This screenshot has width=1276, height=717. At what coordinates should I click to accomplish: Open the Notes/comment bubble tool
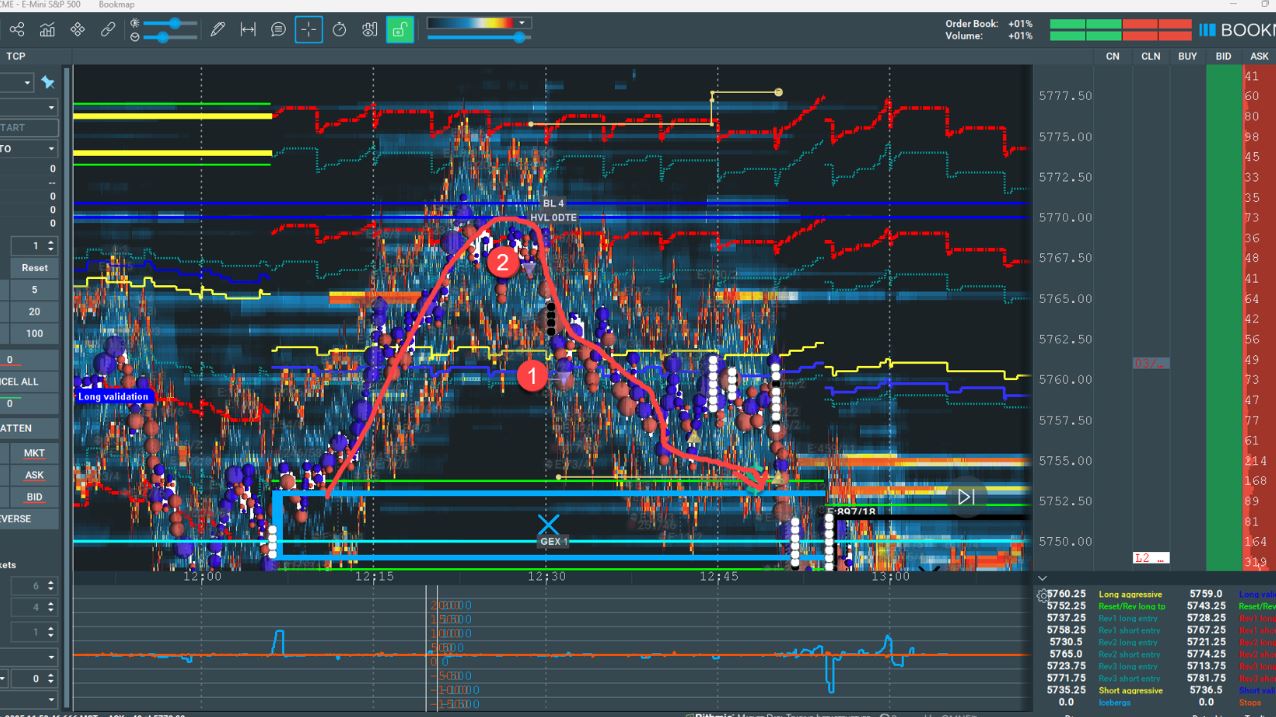(278, 29)
